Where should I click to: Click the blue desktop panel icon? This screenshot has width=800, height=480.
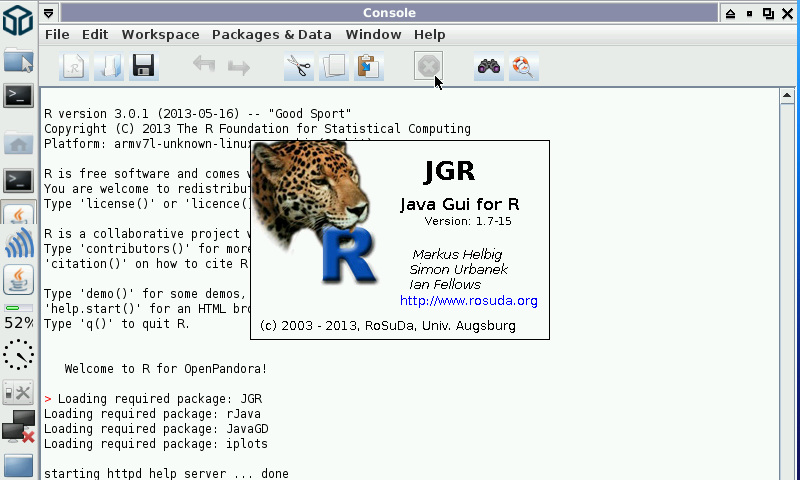click(x=18, y=466)
